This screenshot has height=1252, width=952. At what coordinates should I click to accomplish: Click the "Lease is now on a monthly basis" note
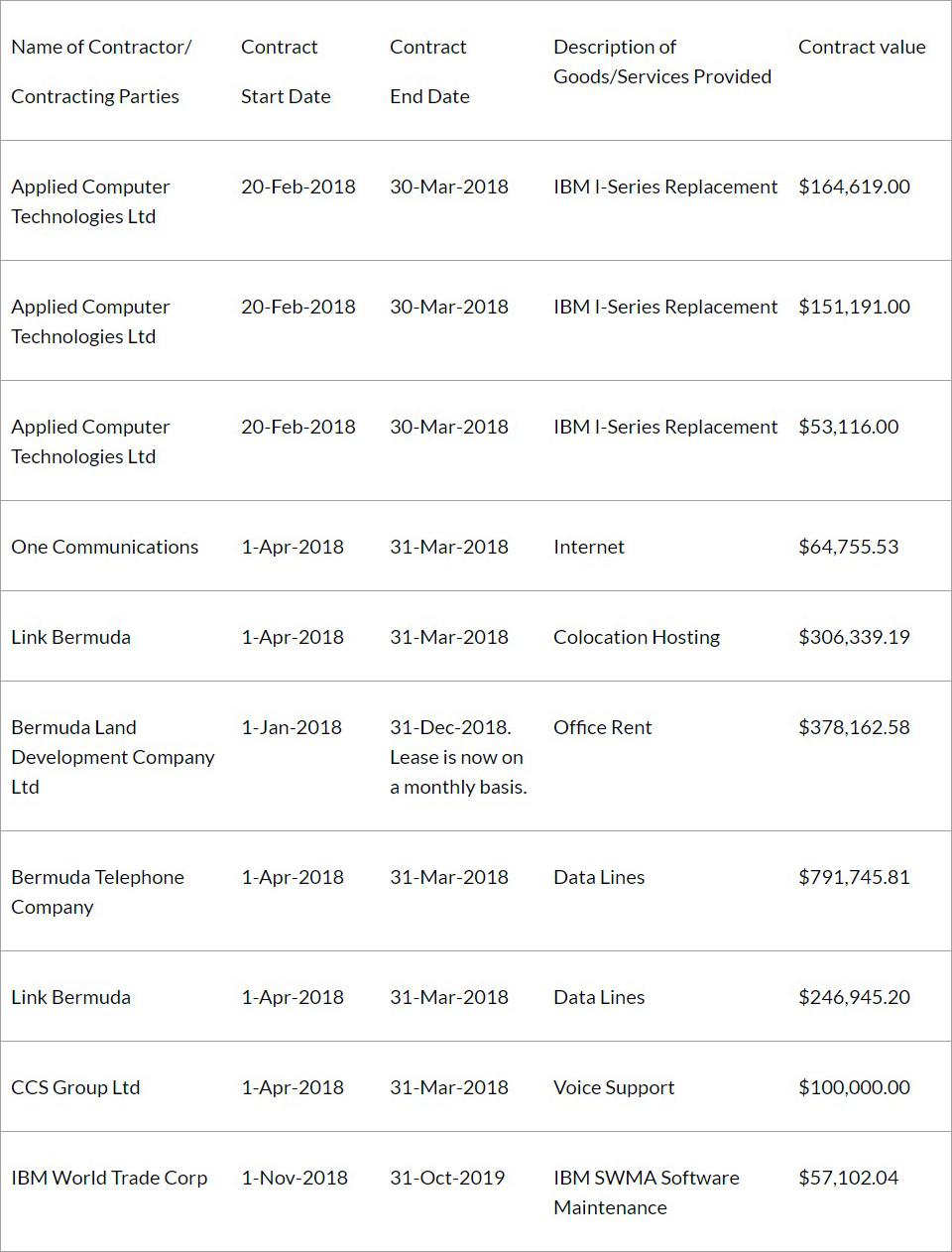457,772
